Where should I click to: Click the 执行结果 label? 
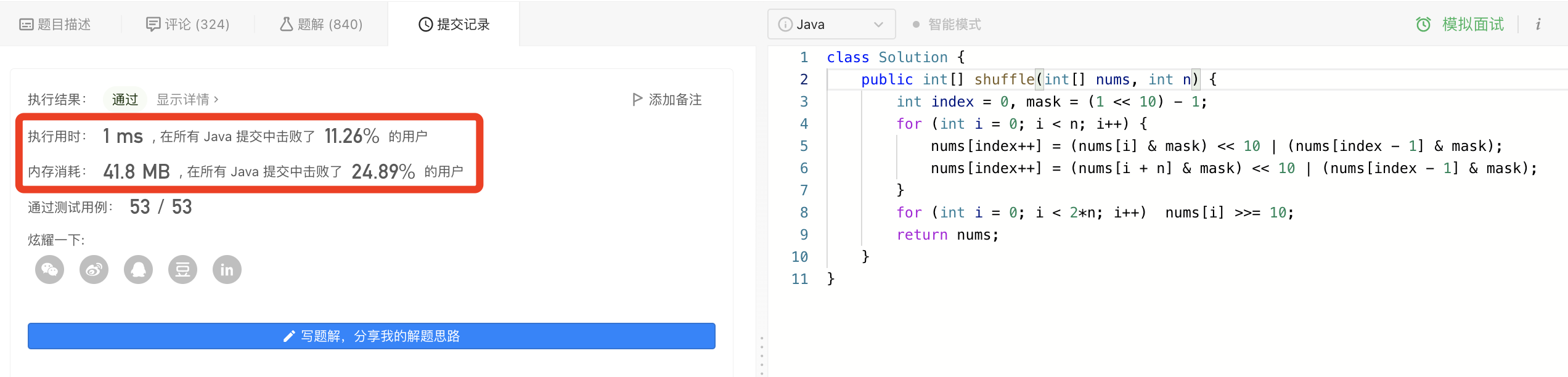pyautogui.click(x=57, y=99)
